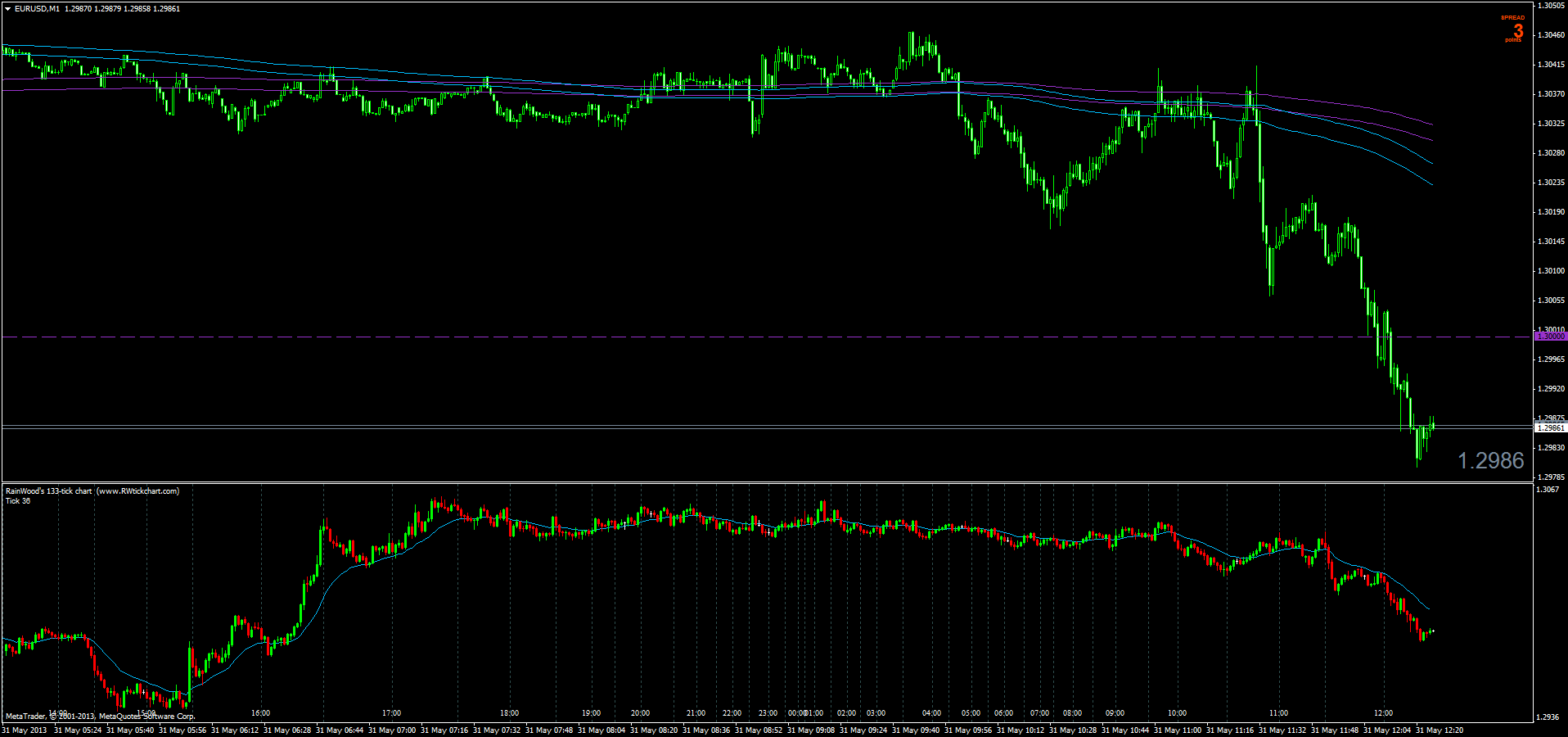Click the 1.30505 price scale label
This screenshot has height=737, width=1568.
[x=1551, y=6]
